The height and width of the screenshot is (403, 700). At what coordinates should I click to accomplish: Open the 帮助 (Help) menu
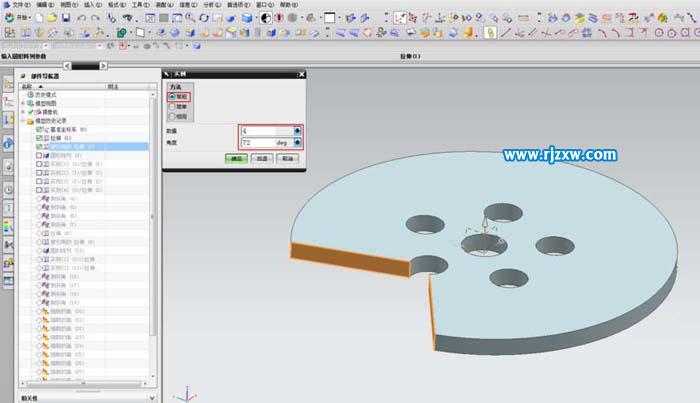point(289,5)
